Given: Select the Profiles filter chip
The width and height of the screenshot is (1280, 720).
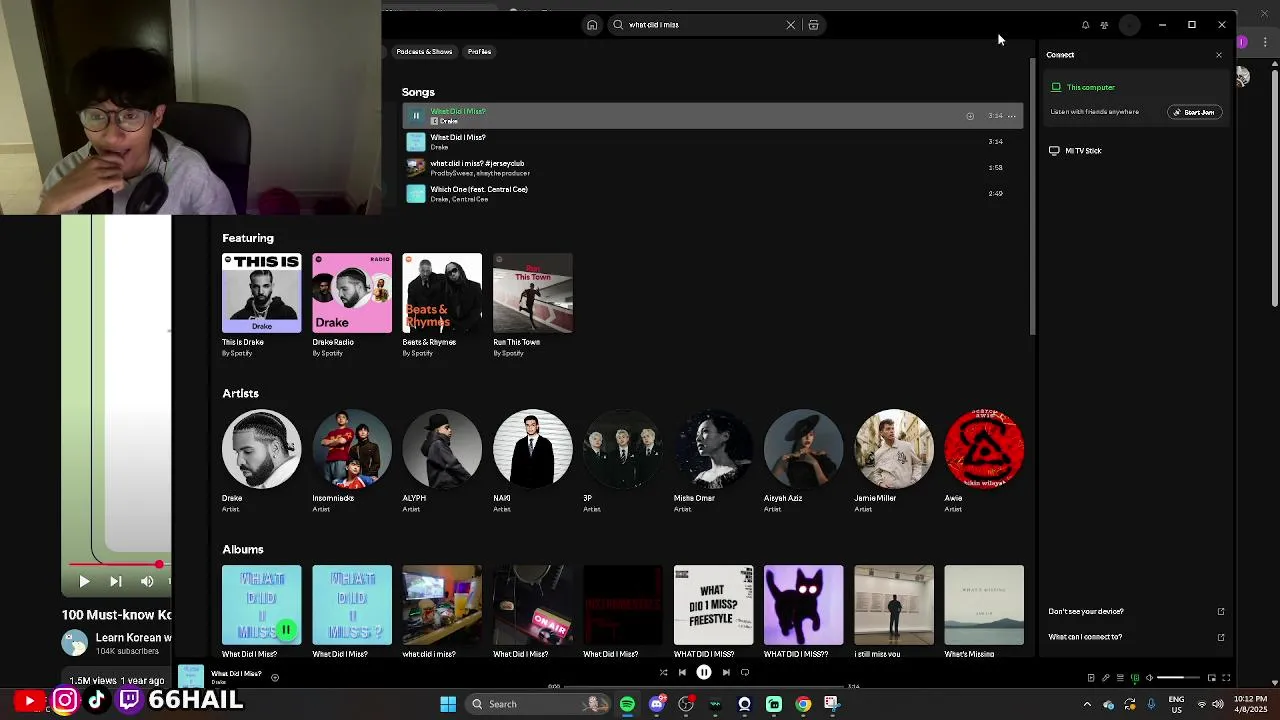Looking at the screenshot, I should pos(479,51).
